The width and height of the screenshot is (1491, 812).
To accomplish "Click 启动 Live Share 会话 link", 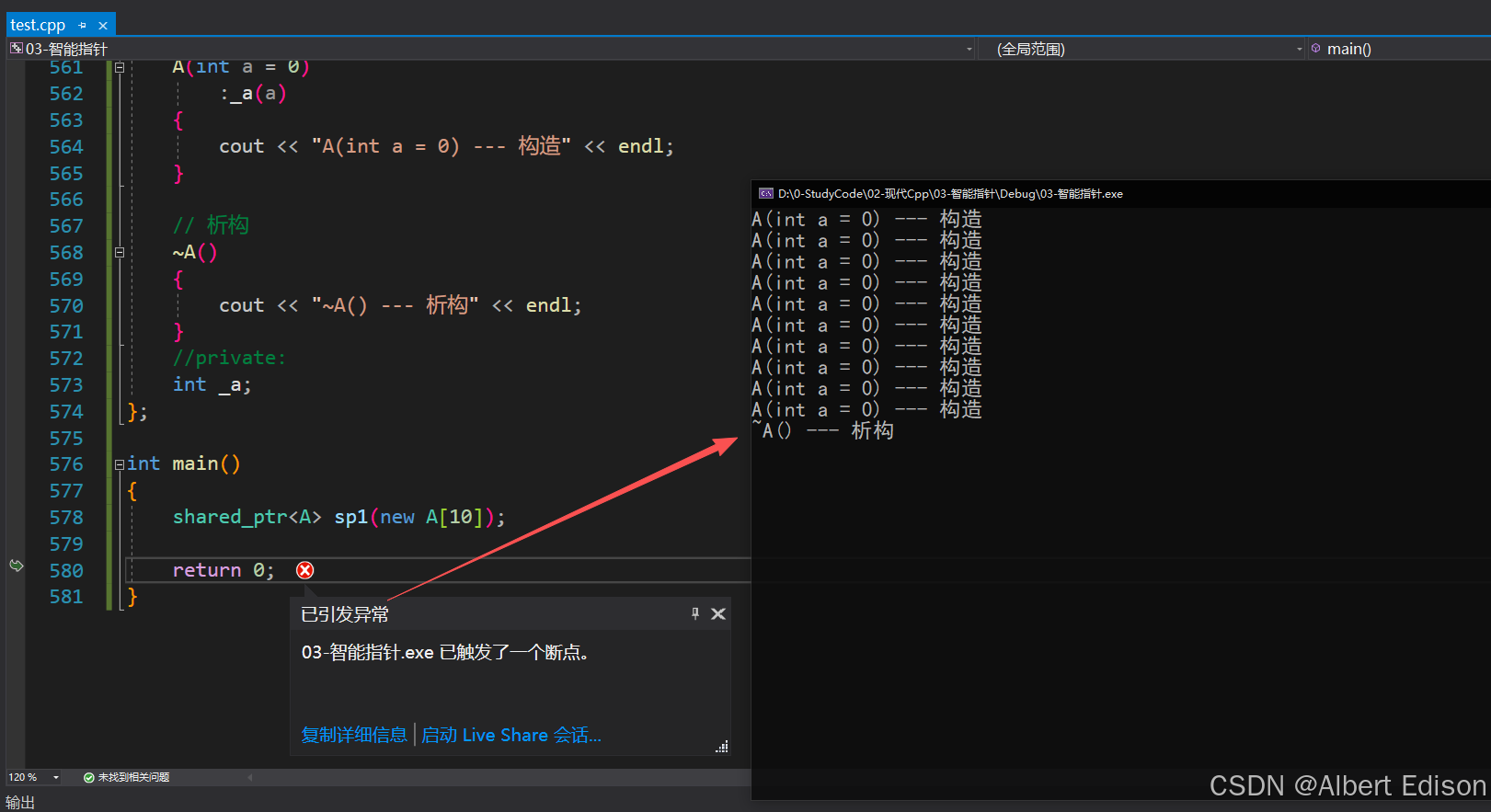I will 511,735.
